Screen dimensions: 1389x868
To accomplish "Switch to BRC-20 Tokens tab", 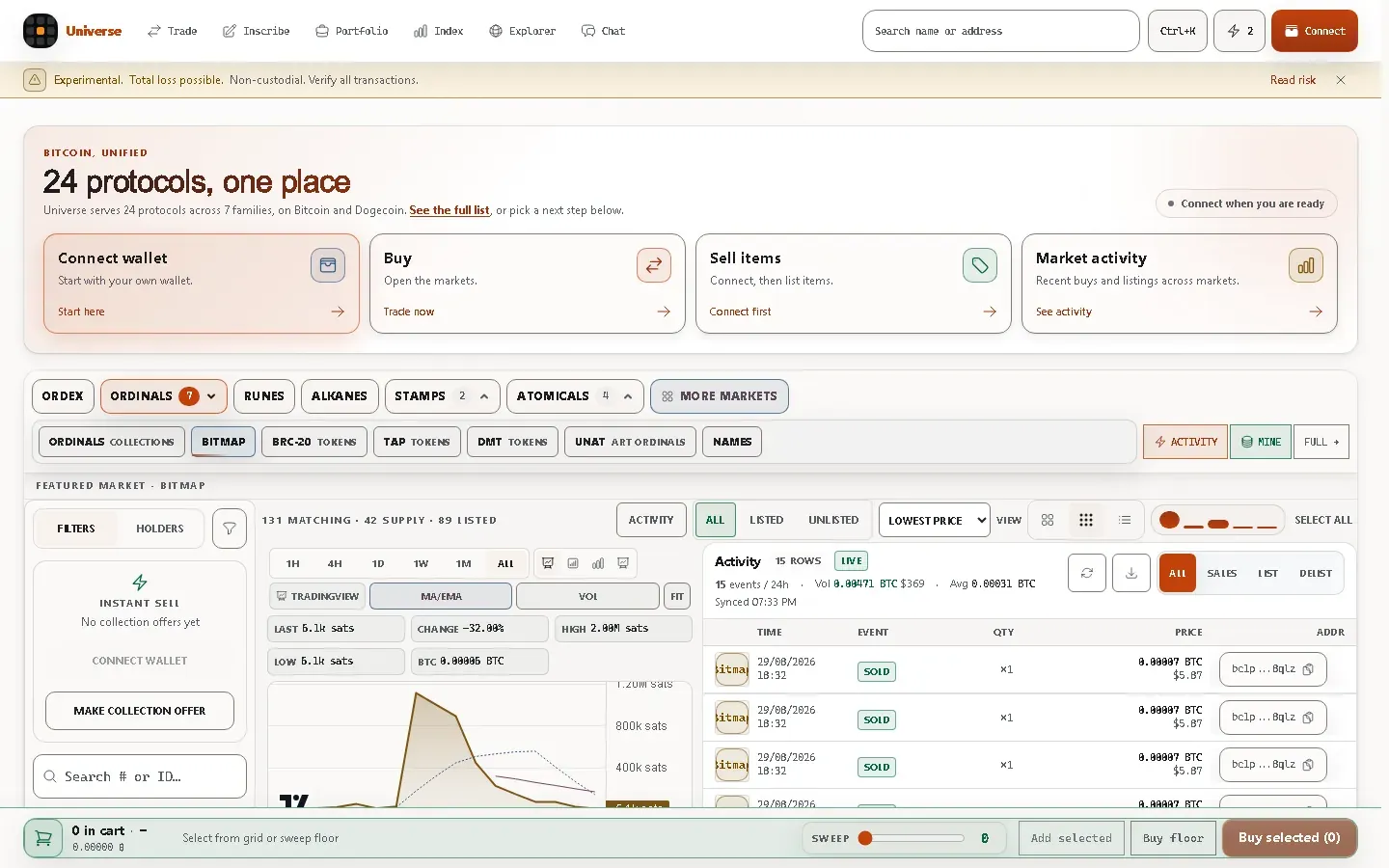I will point(314,442).
